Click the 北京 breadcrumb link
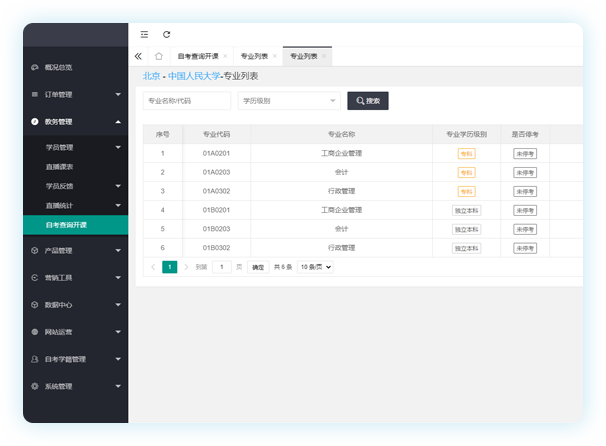 (151, 76)
